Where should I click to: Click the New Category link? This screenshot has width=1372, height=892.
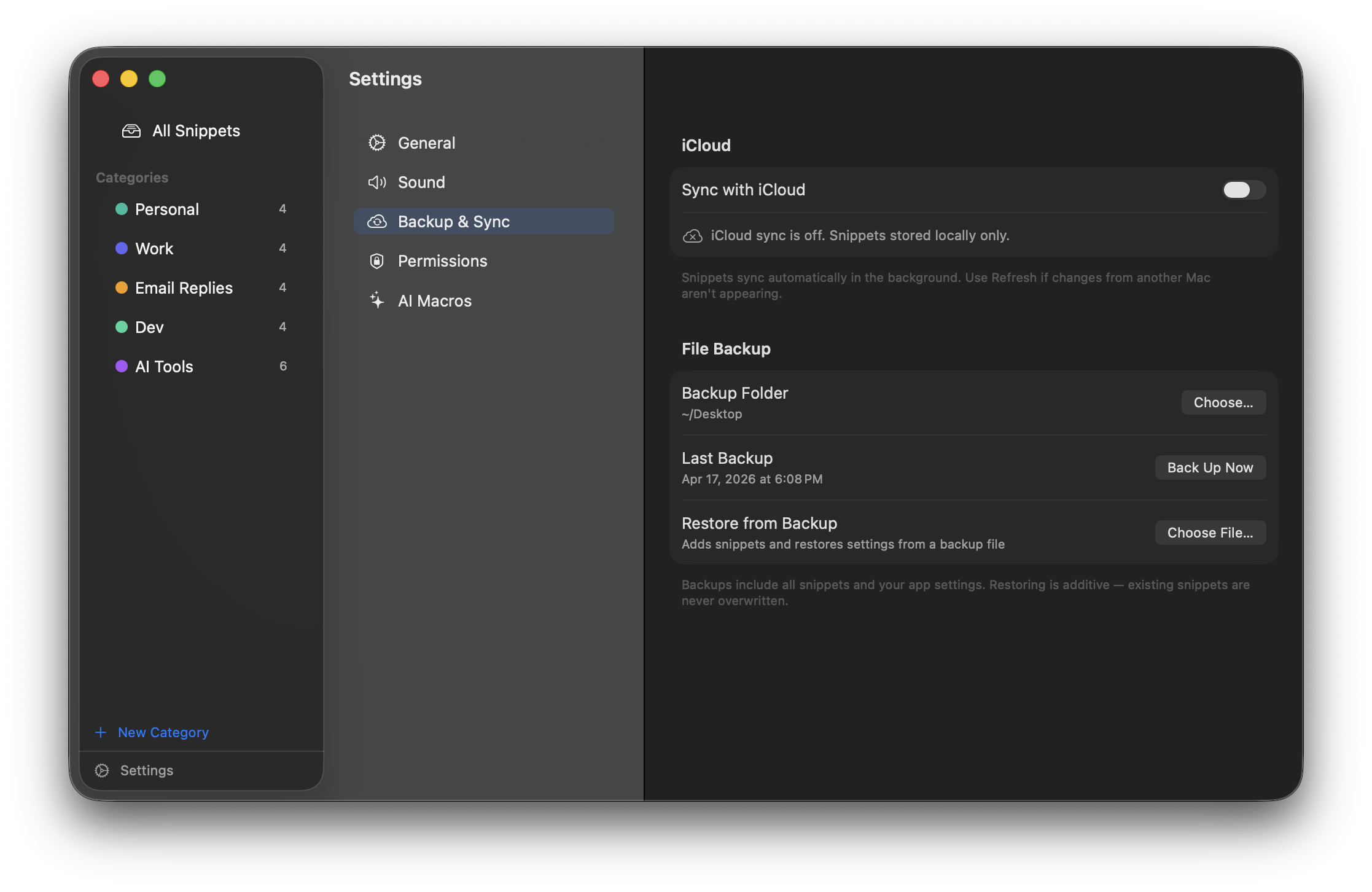point(163,732)
